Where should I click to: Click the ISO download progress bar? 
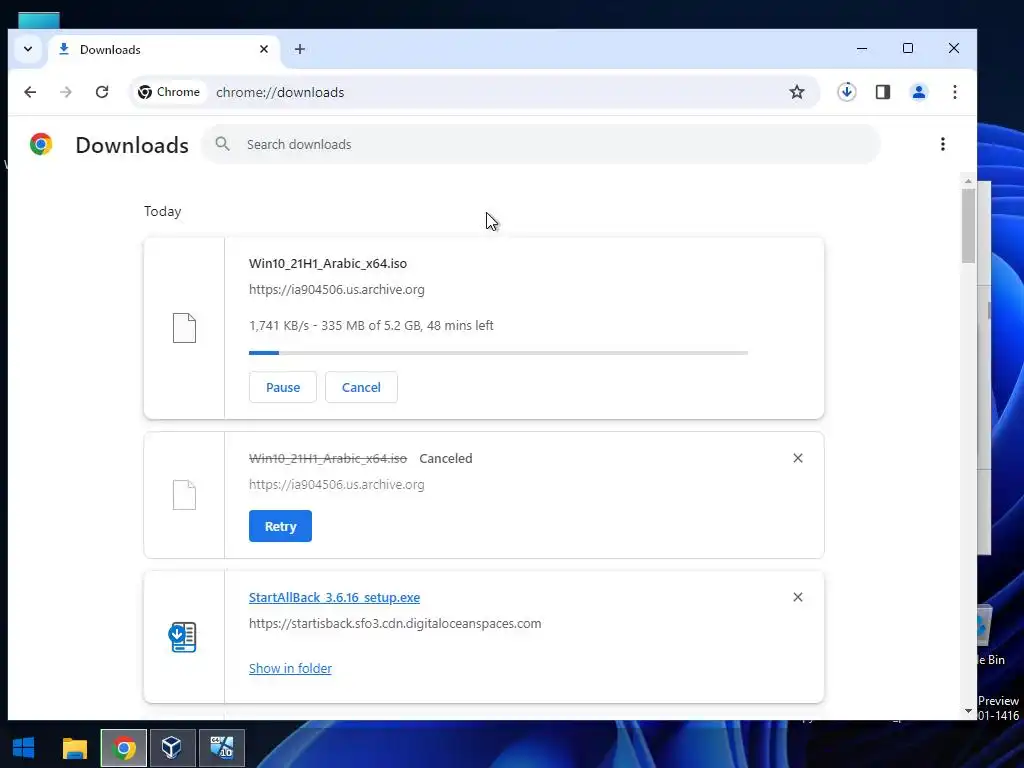pos(498,353)
